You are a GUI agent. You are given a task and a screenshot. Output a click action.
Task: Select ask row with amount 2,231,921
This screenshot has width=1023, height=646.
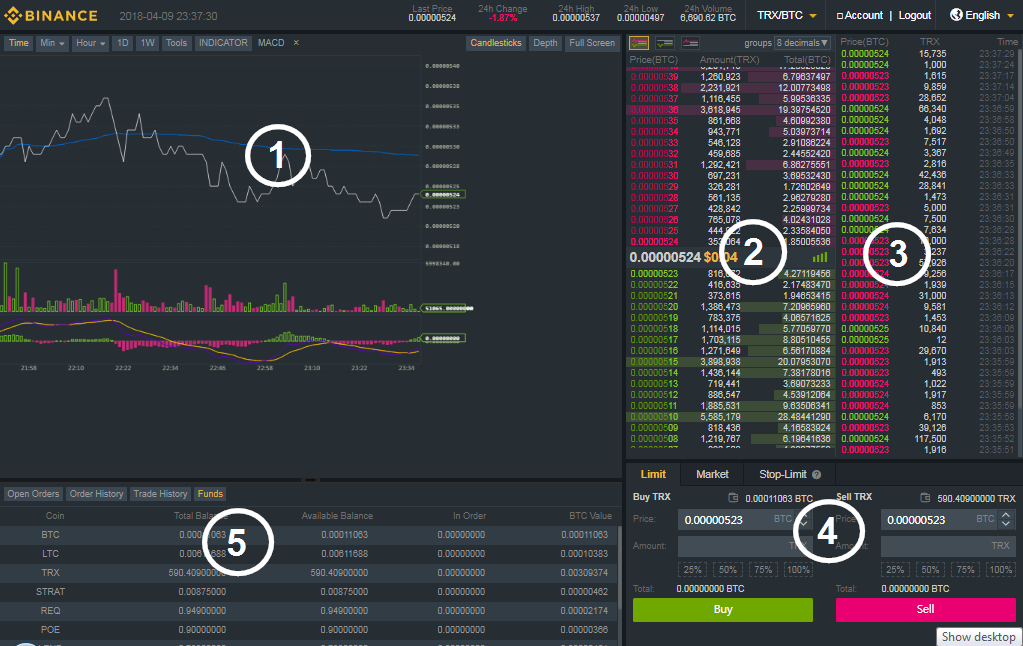pyautogui.click(x=731, y=87)
